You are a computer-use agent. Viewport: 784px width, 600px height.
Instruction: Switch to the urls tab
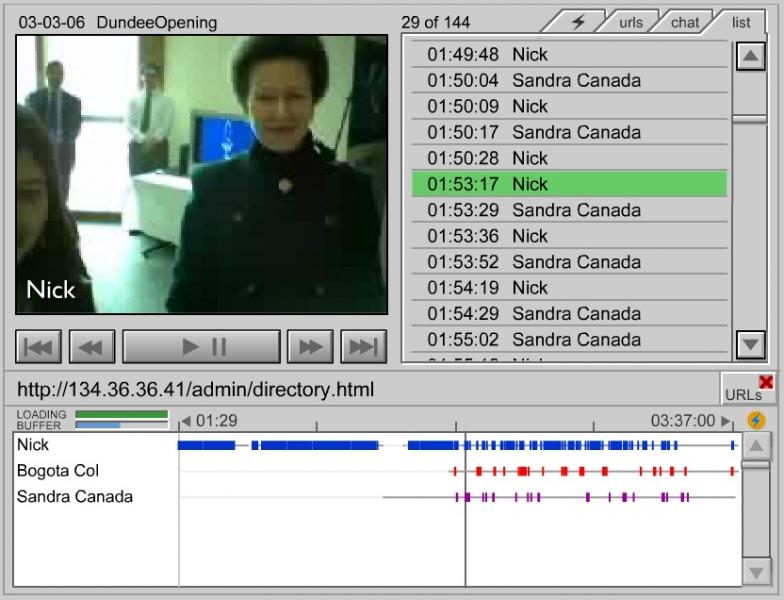point(631,22)
